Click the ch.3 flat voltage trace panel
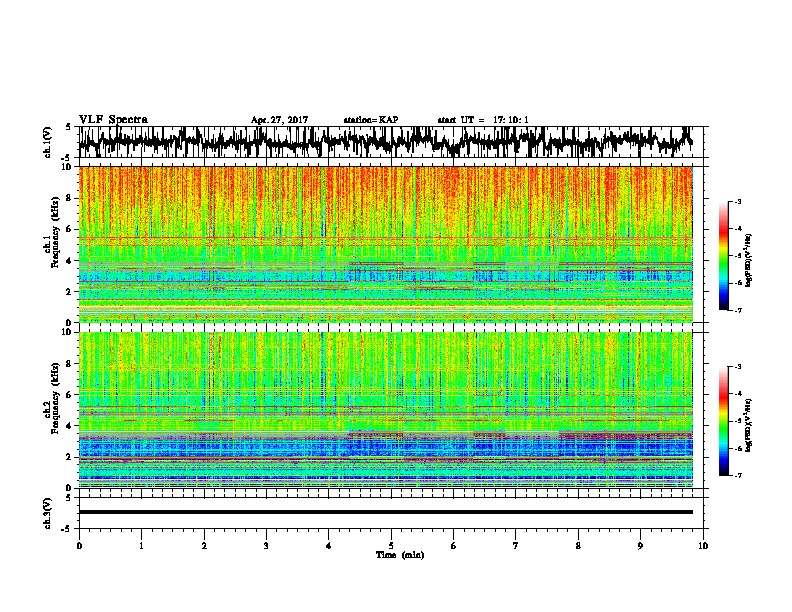Screen dimensions: 792x612 pyautogui.click(x=391, y=513)
